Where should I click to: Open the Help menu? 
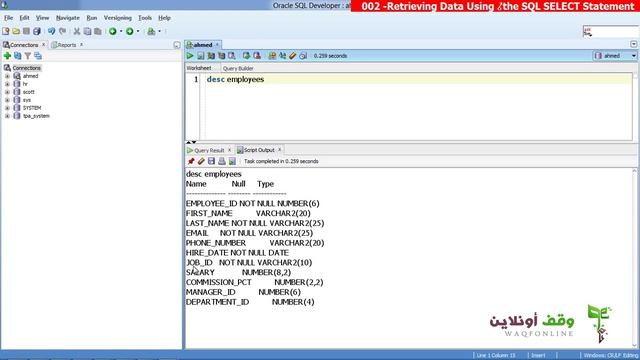tap(164, 18)
